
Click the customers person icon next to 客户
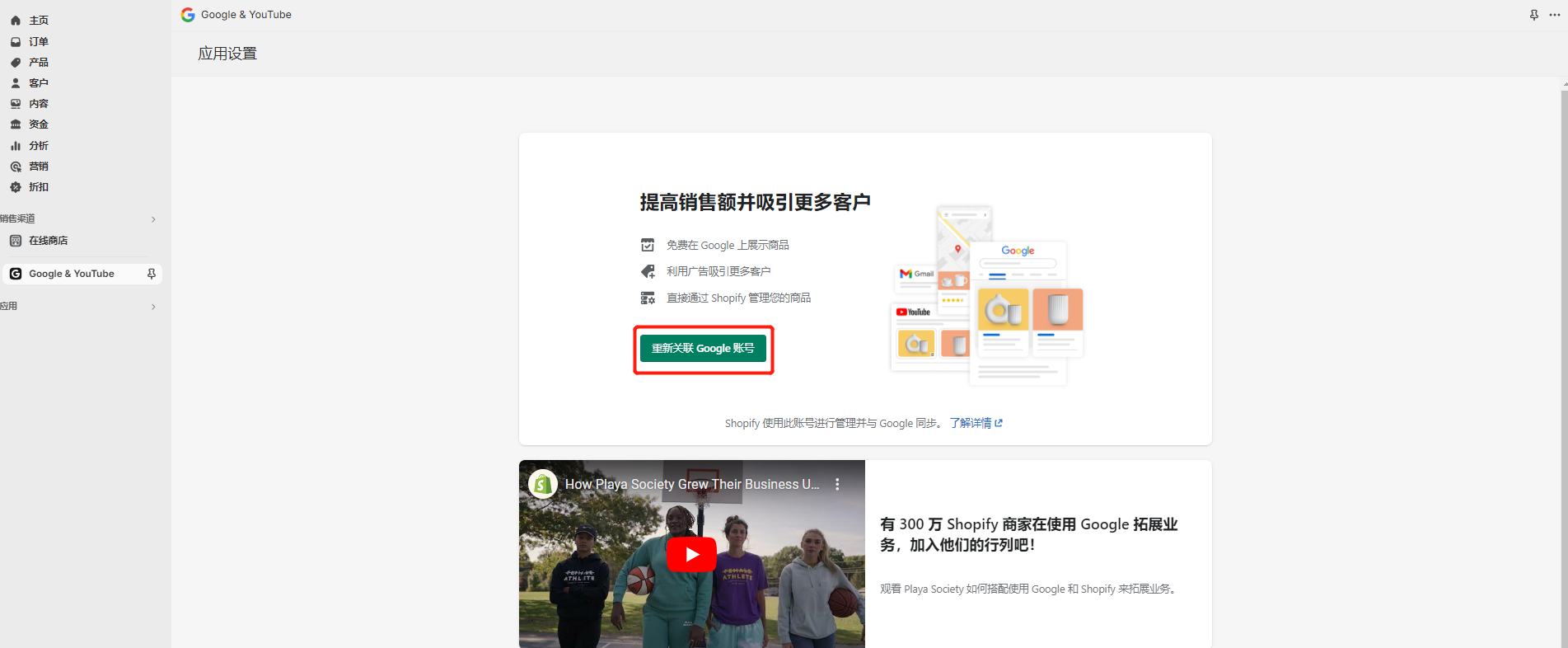(16, 83)
